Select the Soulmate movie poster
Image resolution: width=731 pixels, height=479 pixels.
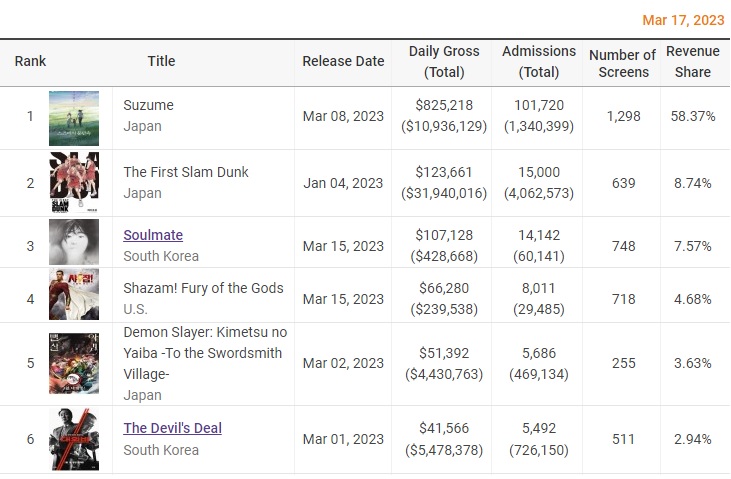coord(74,242)
